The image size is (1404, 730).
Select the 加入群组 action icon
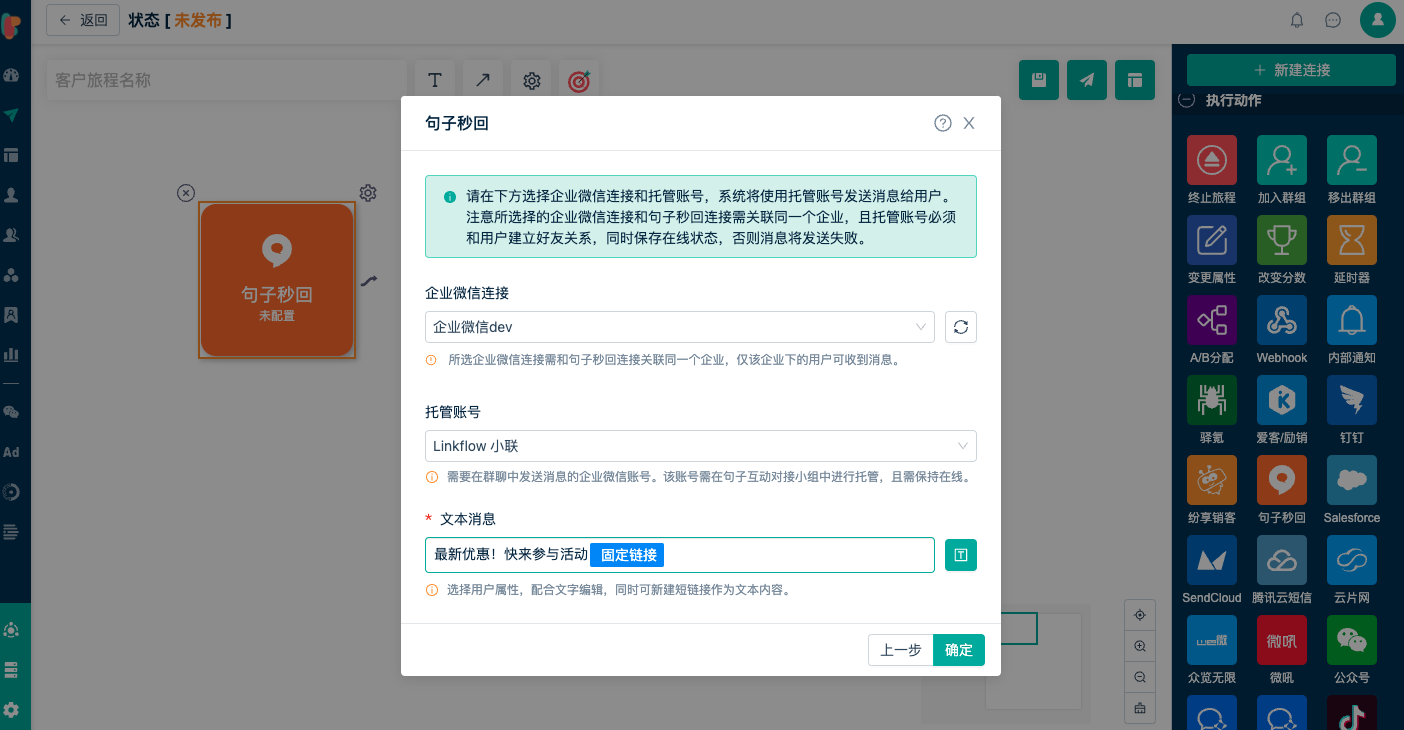(1282, 160)
